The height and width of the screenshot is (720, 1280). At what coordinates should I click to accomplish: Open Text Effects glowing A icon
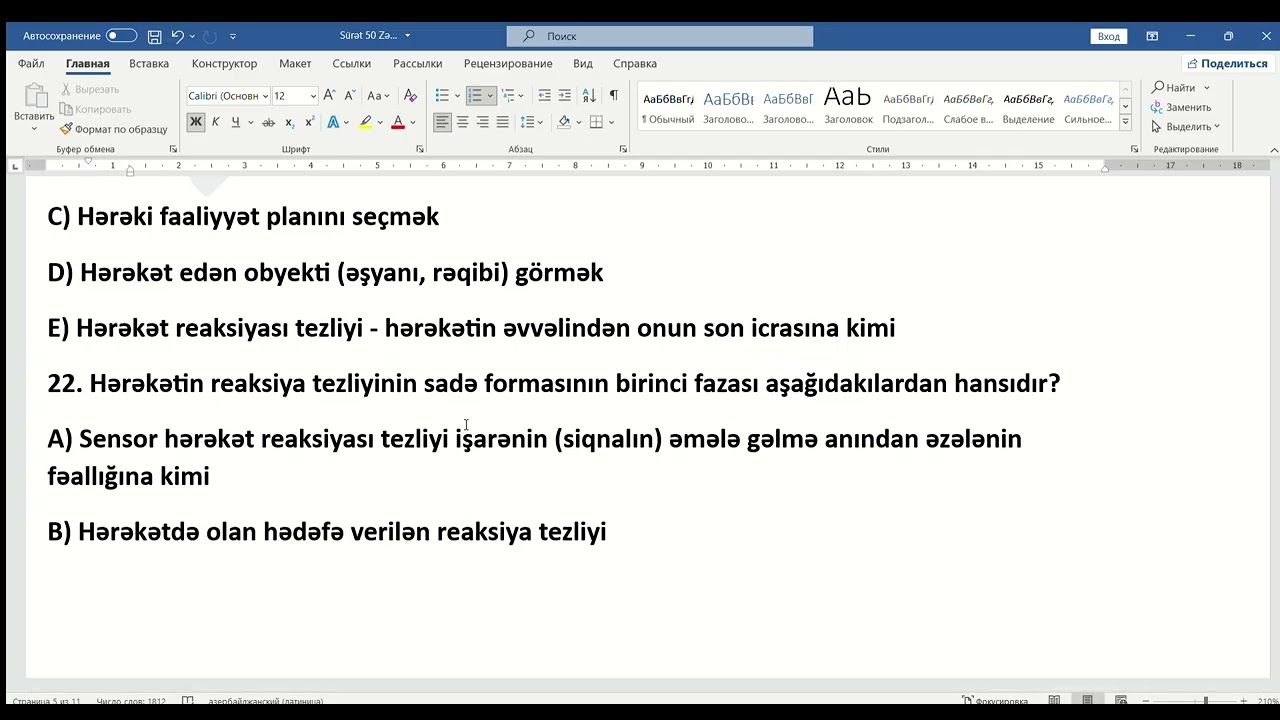click(334, 122)
